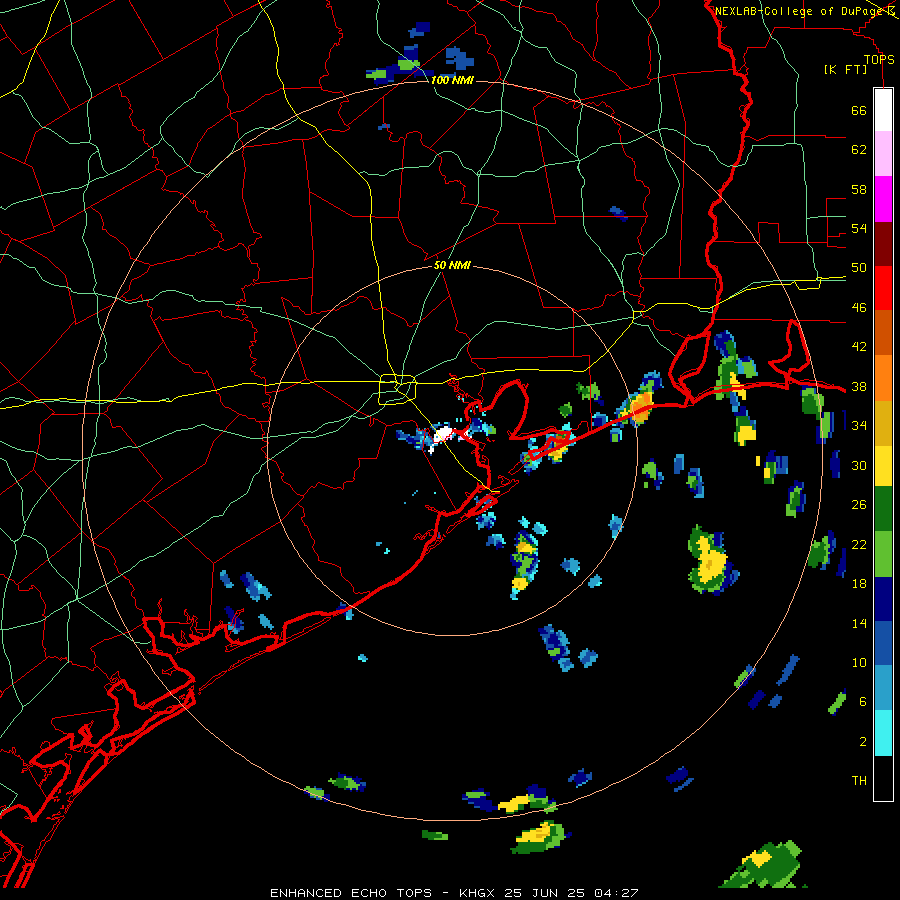900x900 pixels.
Task: Click the 'ENHANCED ECHO TOPS' caption text
Action: [351, 893]
